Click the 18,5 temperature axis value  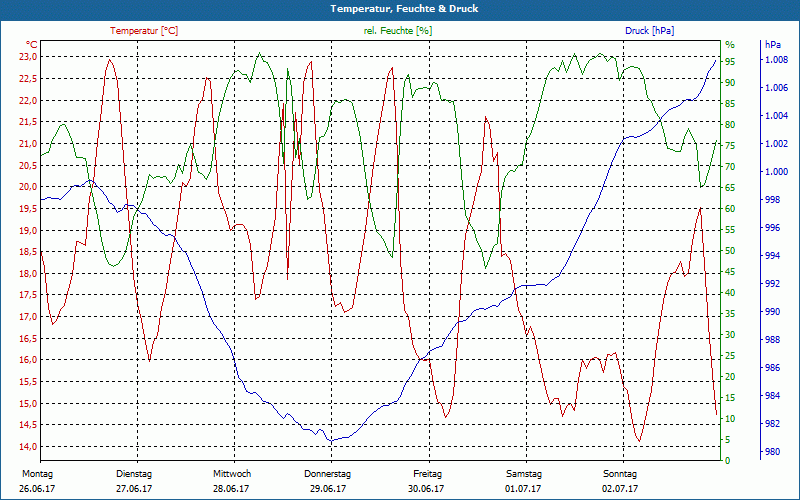coord(28,252)
